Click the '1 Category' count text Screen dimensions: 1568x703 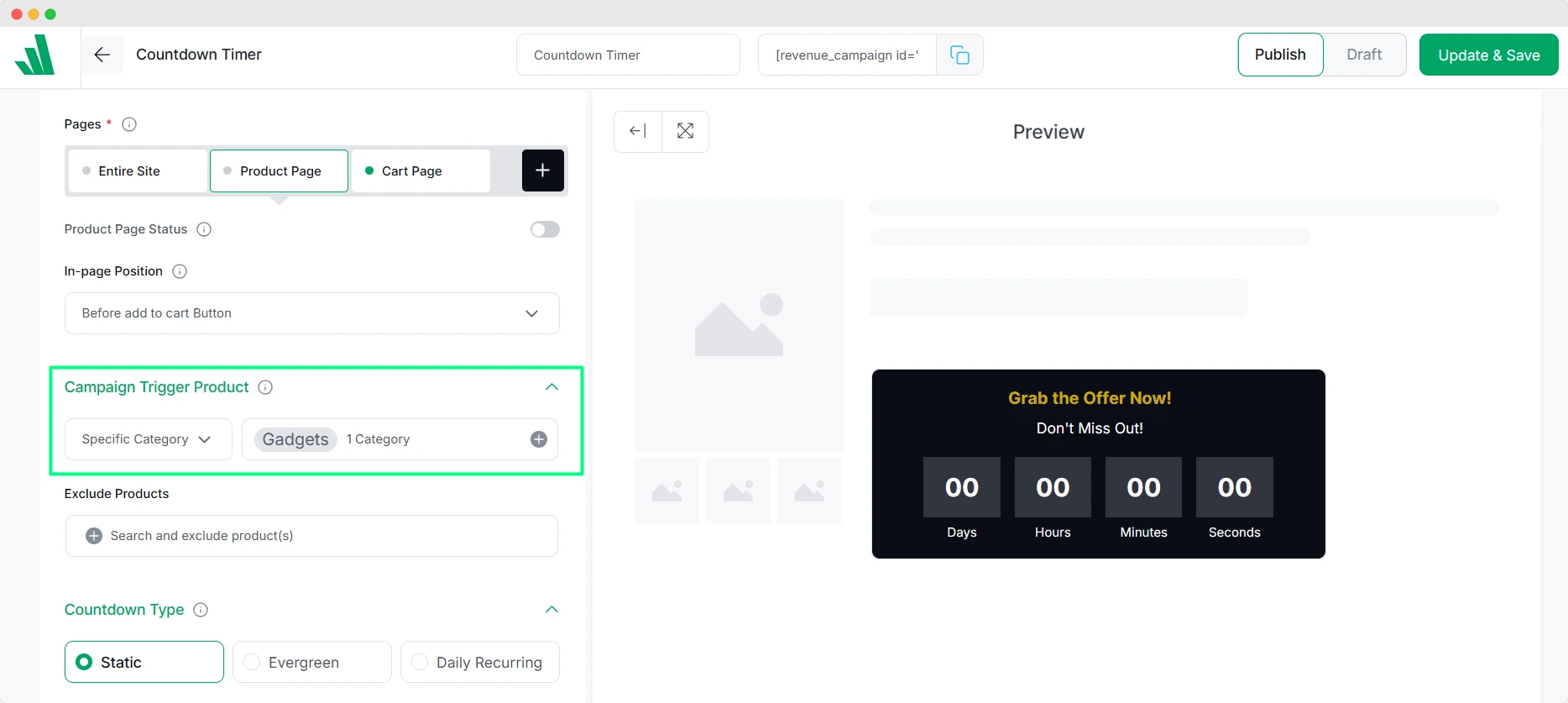click(378, 439)
